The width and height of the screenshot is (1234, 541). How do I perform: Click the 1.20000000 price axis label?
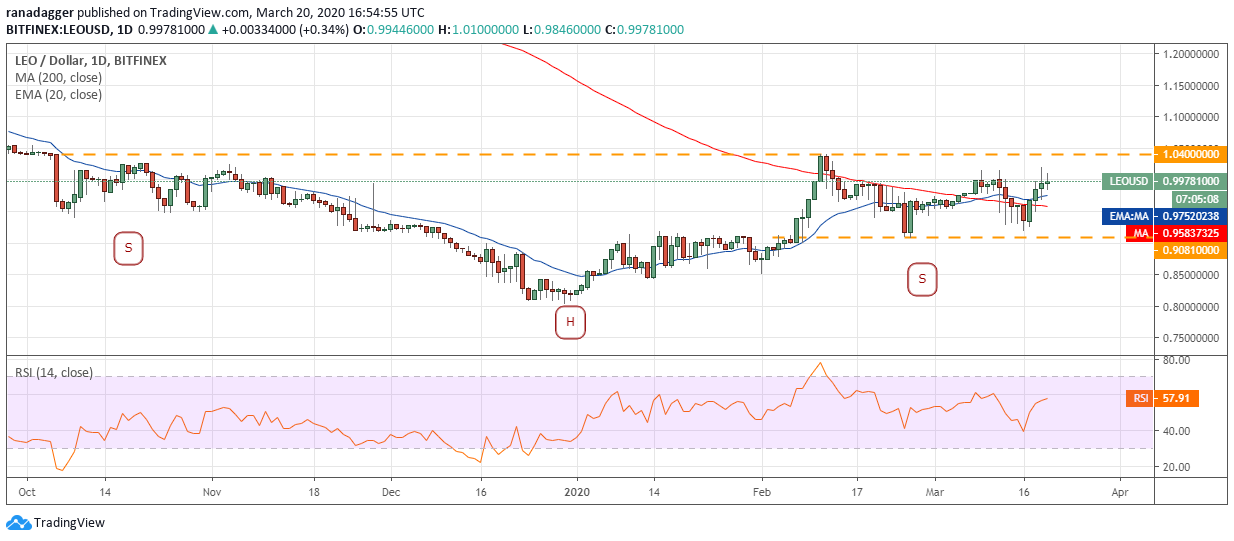point(1189,54)
